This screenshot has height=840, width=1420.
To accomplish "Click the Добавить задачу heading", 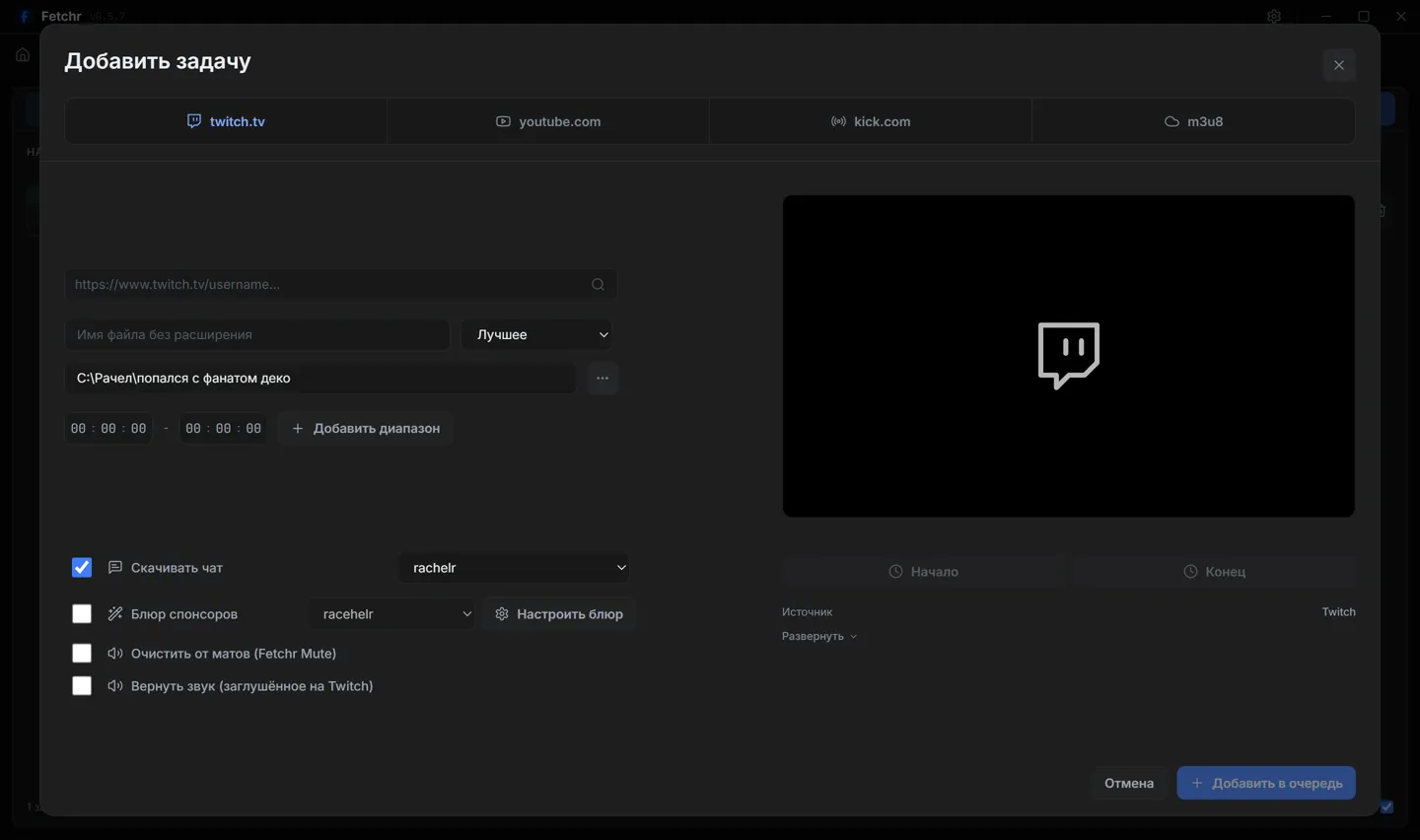I will click(158, 61).
